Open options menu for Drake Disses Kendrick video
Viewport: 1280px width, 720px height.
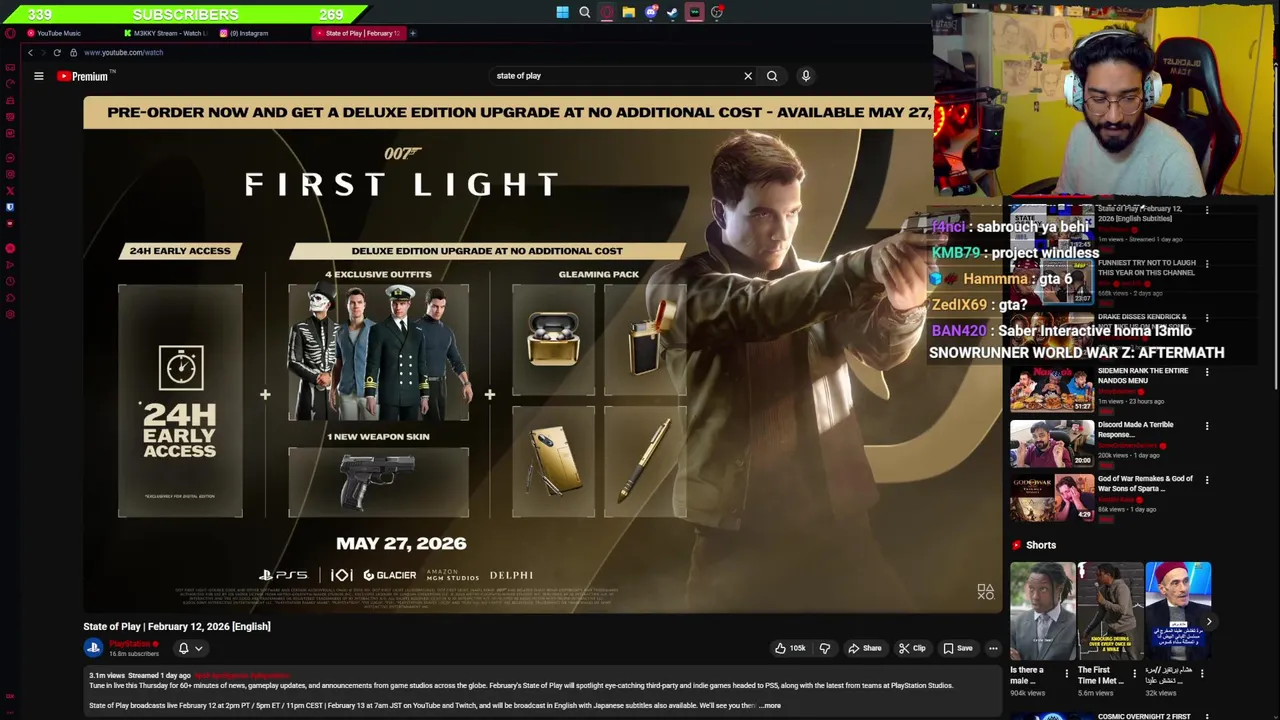pyautogui.click(x=1207, y=318)
